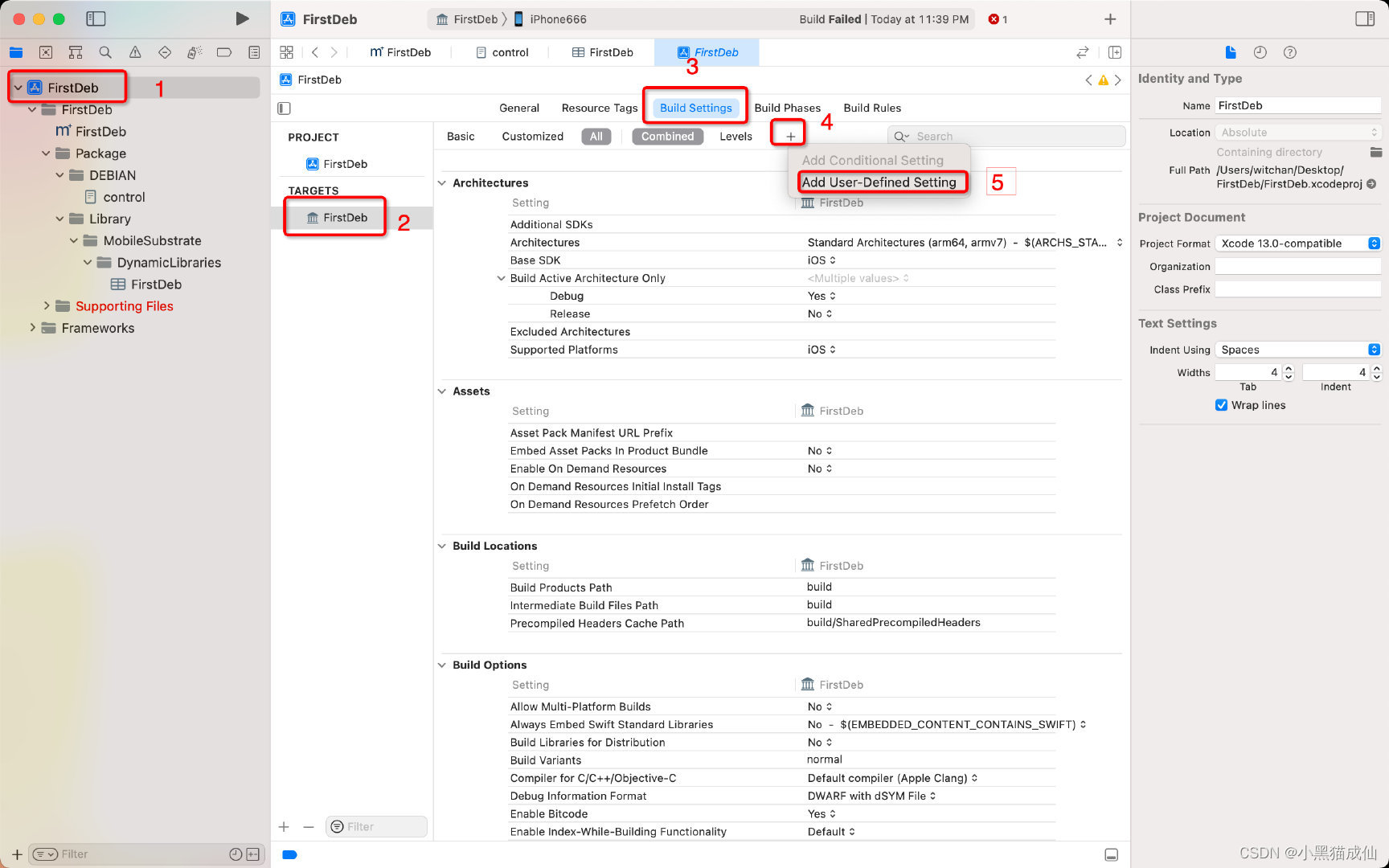Viewport: 1389px width, 868px height.
Task: Show the Quick Help inspector icon
Action: (1290, 52)
